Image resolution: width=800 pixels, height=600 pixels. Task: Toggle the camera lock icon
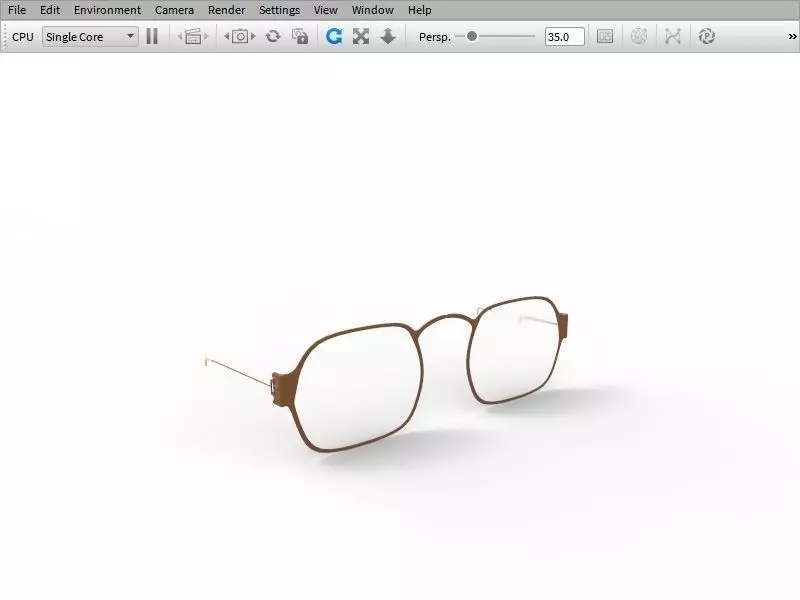300,36
